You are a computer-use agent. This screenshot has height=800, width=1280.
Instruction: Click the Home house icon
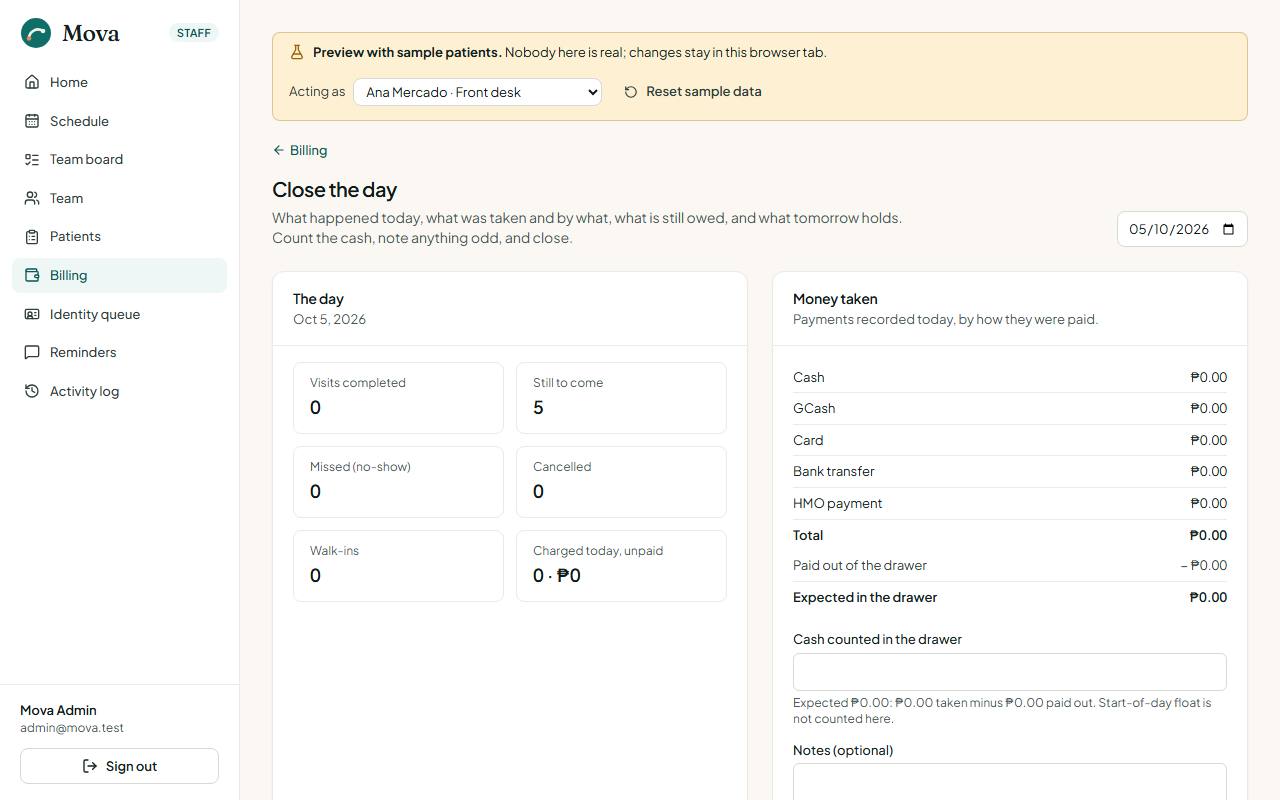pos(32,82)
